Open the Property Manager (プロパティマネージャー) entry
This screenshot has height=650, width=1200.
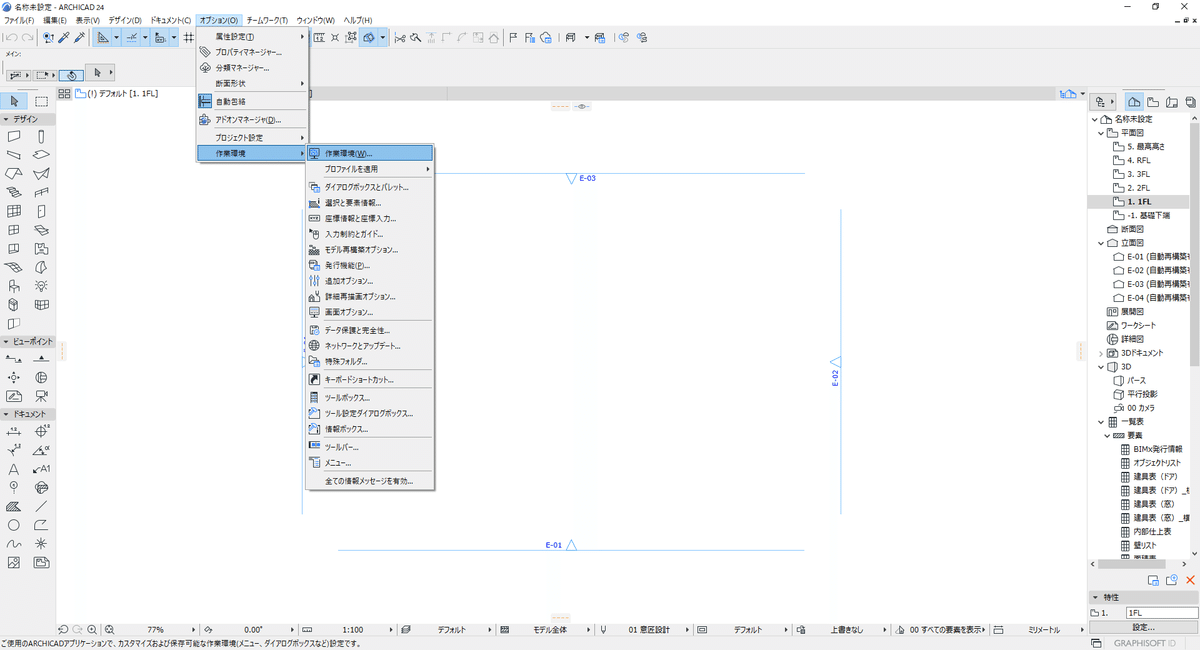click(253, 52)
